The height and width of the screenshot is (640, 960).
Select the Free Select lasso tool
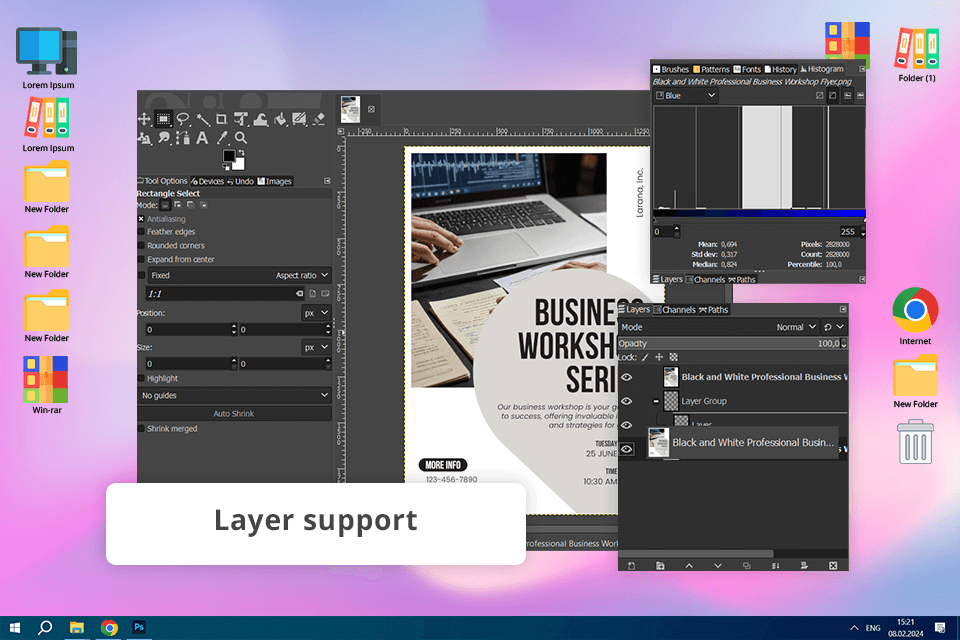(182, 119)
